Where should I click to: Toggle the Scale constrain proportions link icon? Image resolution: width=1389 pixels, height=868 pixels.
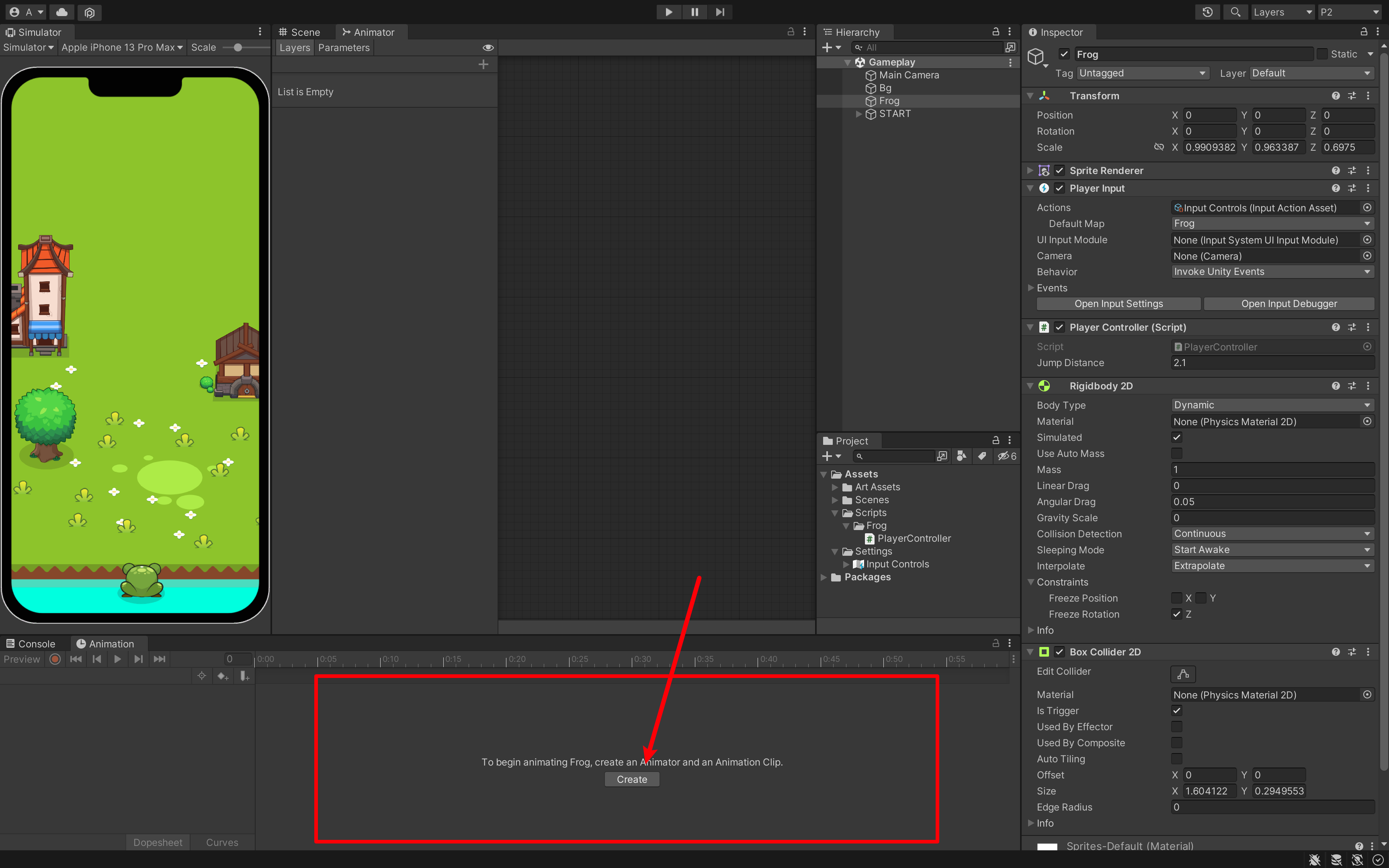[x=1159, y=147]
